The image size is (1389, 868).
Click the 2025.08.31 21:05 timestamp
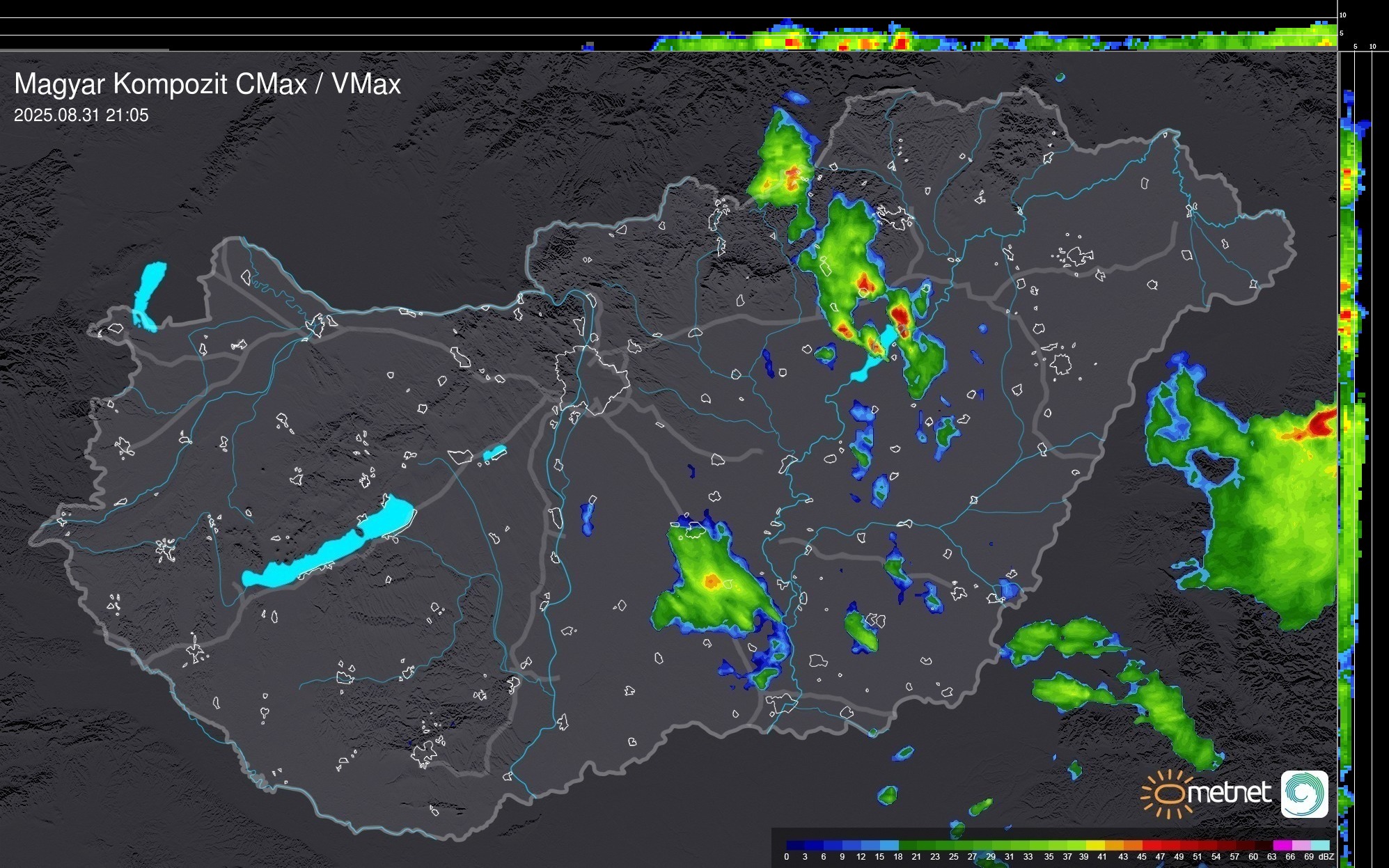tap(81, 116)
